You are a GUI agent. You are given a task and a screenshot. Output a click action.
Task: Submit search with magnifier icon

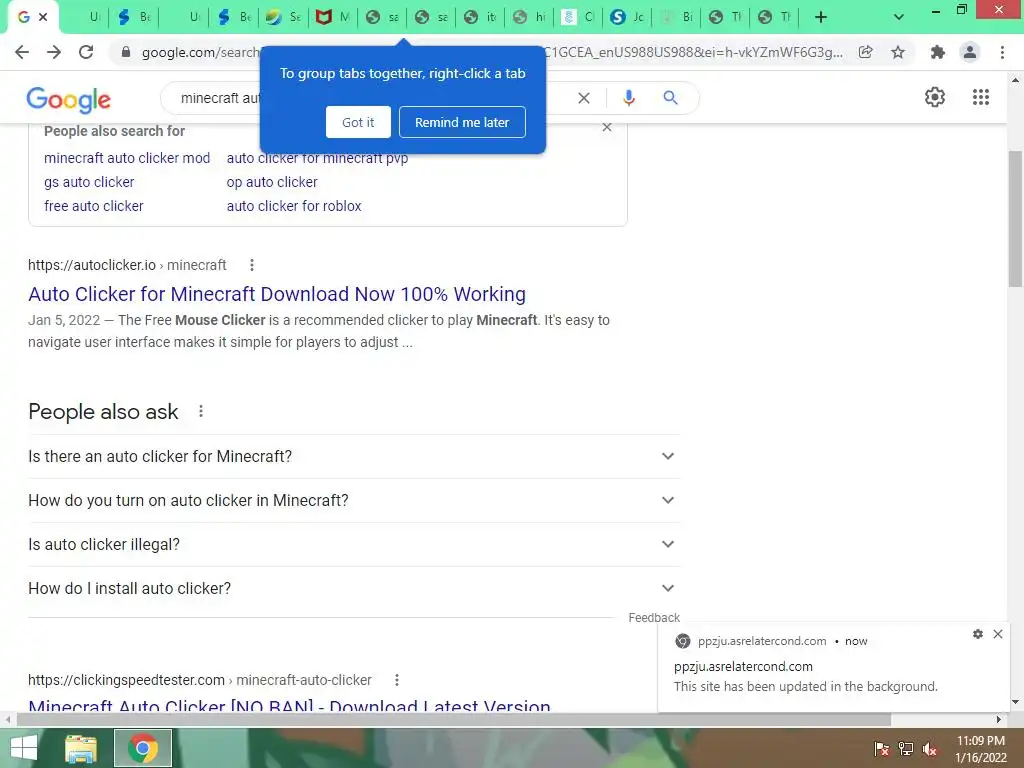[670, 98]
